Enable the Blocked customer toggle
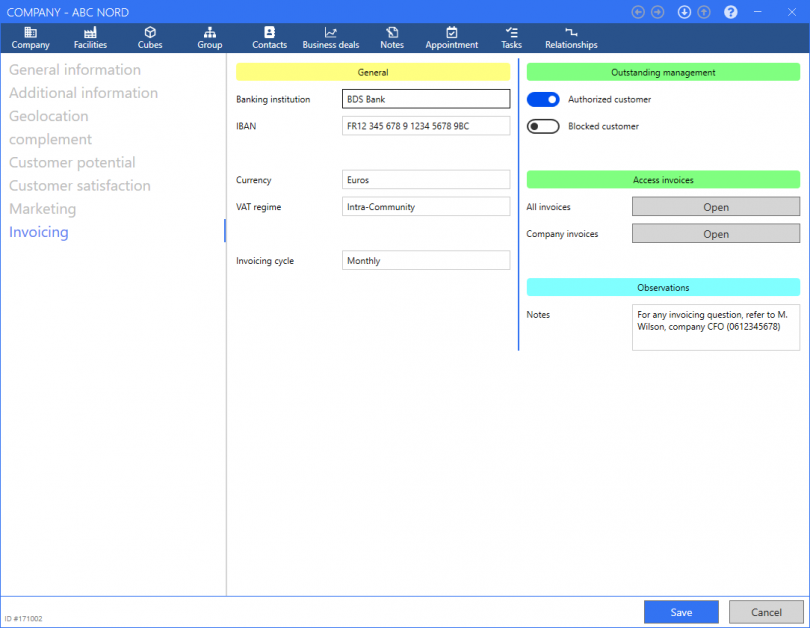The width and height of the screenshot is (810, 628). 543,126
